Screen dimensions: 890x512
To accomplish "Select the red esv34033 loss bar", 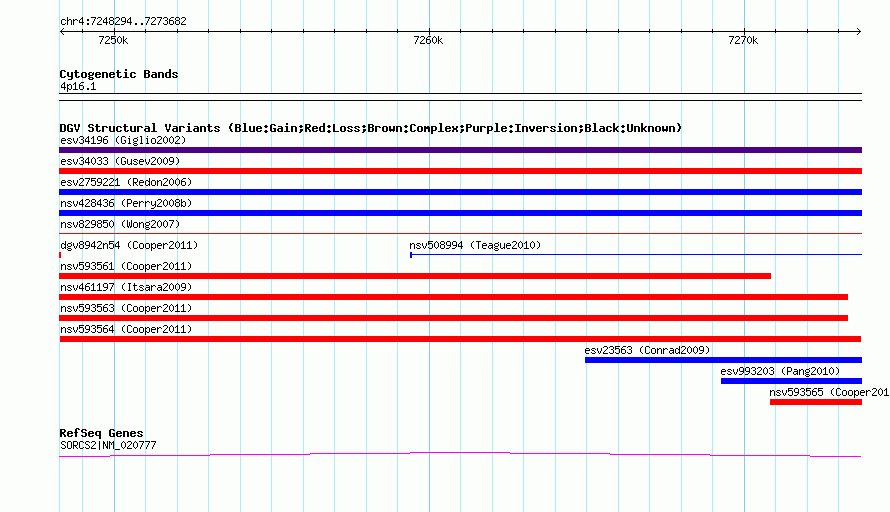I will (460, 171).
